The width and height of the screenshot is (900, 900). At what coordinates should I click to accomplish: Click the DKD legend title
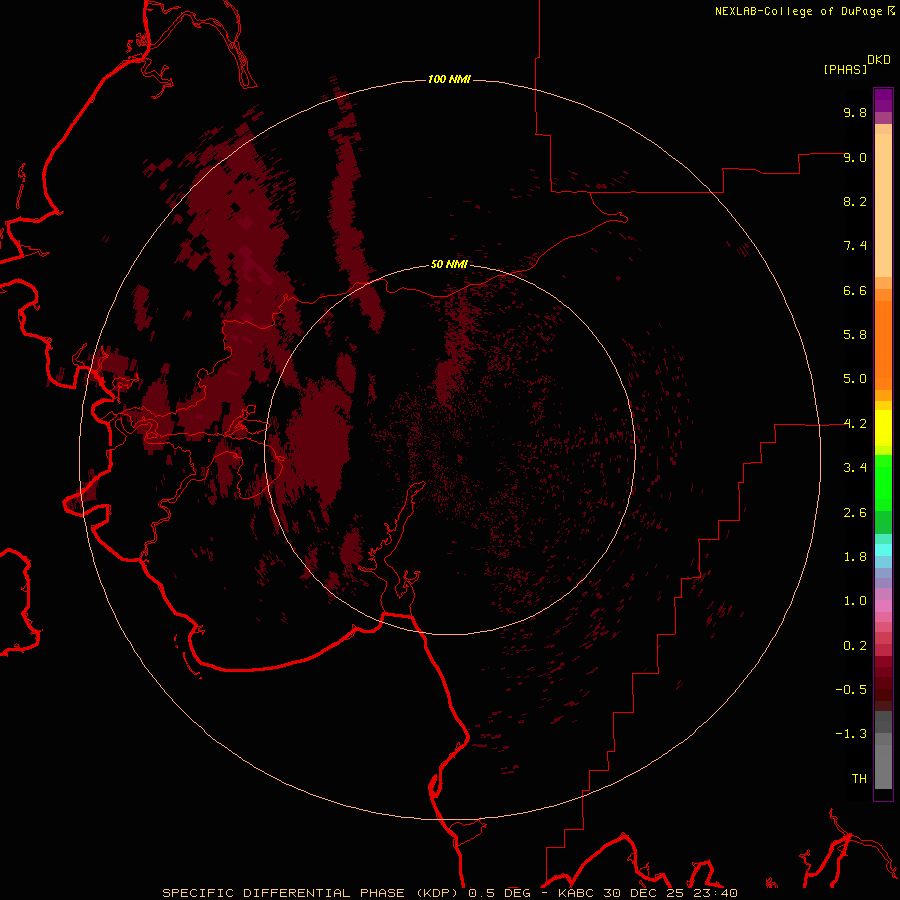(x=879, y=60)
